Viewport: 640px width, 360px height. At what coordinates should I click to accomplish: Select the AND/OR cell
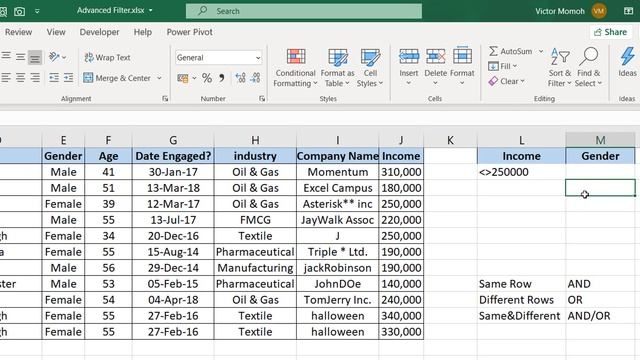[600, 316]
